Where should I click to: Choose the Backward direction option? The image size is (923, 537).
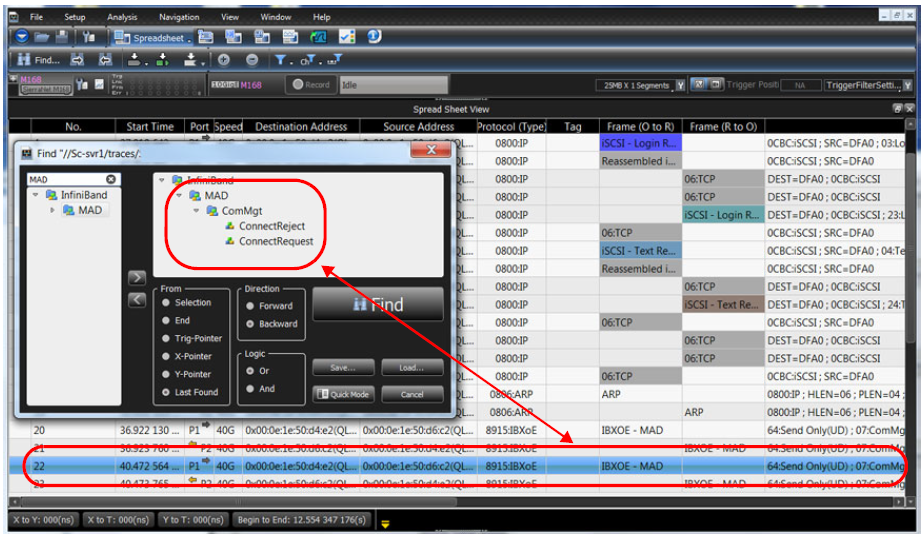250,324
